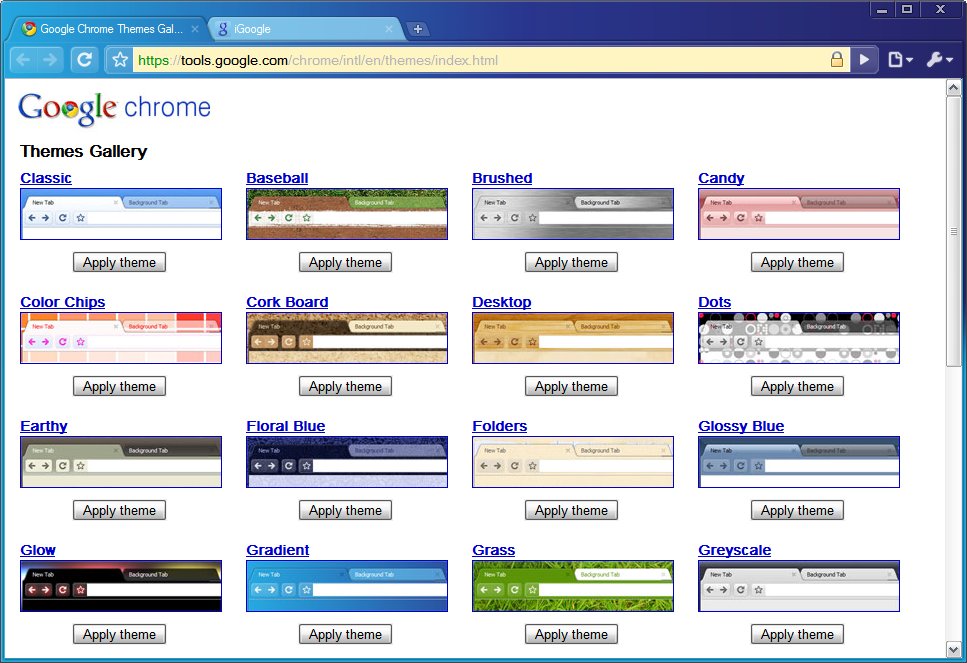
Task: Apply the Greyscale theme
Action: 797,634
